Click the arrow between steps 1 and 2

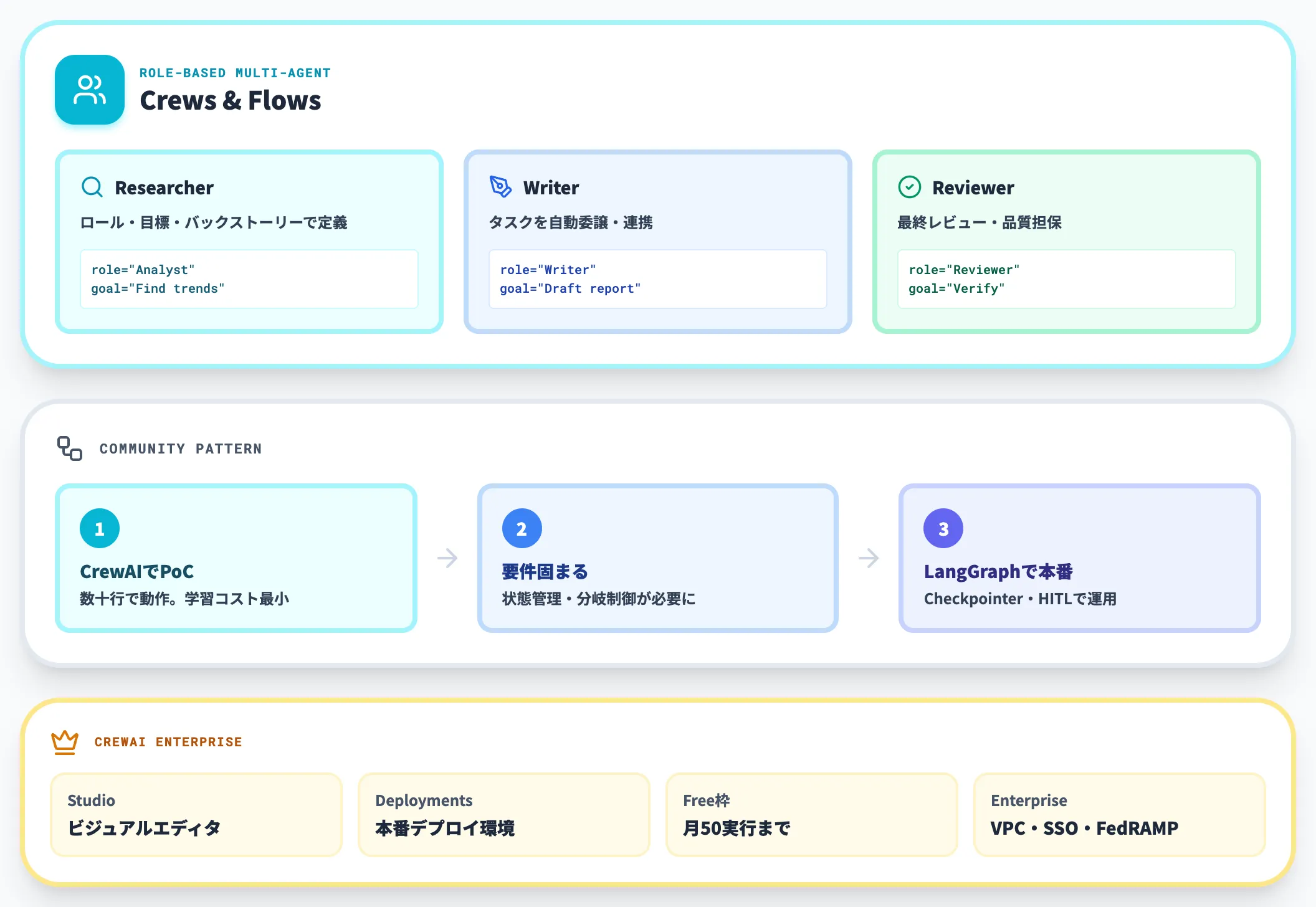[x=447, y=558]
